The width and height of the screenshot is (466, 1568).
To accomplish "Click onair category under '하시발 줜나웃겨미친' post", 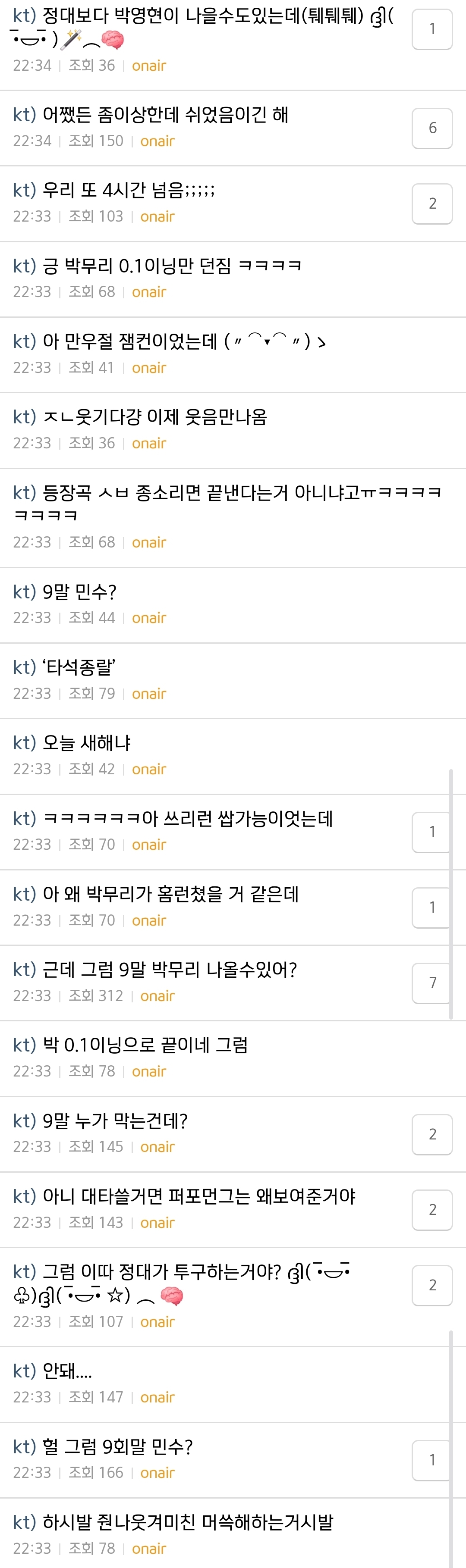I will point(148,1548).
